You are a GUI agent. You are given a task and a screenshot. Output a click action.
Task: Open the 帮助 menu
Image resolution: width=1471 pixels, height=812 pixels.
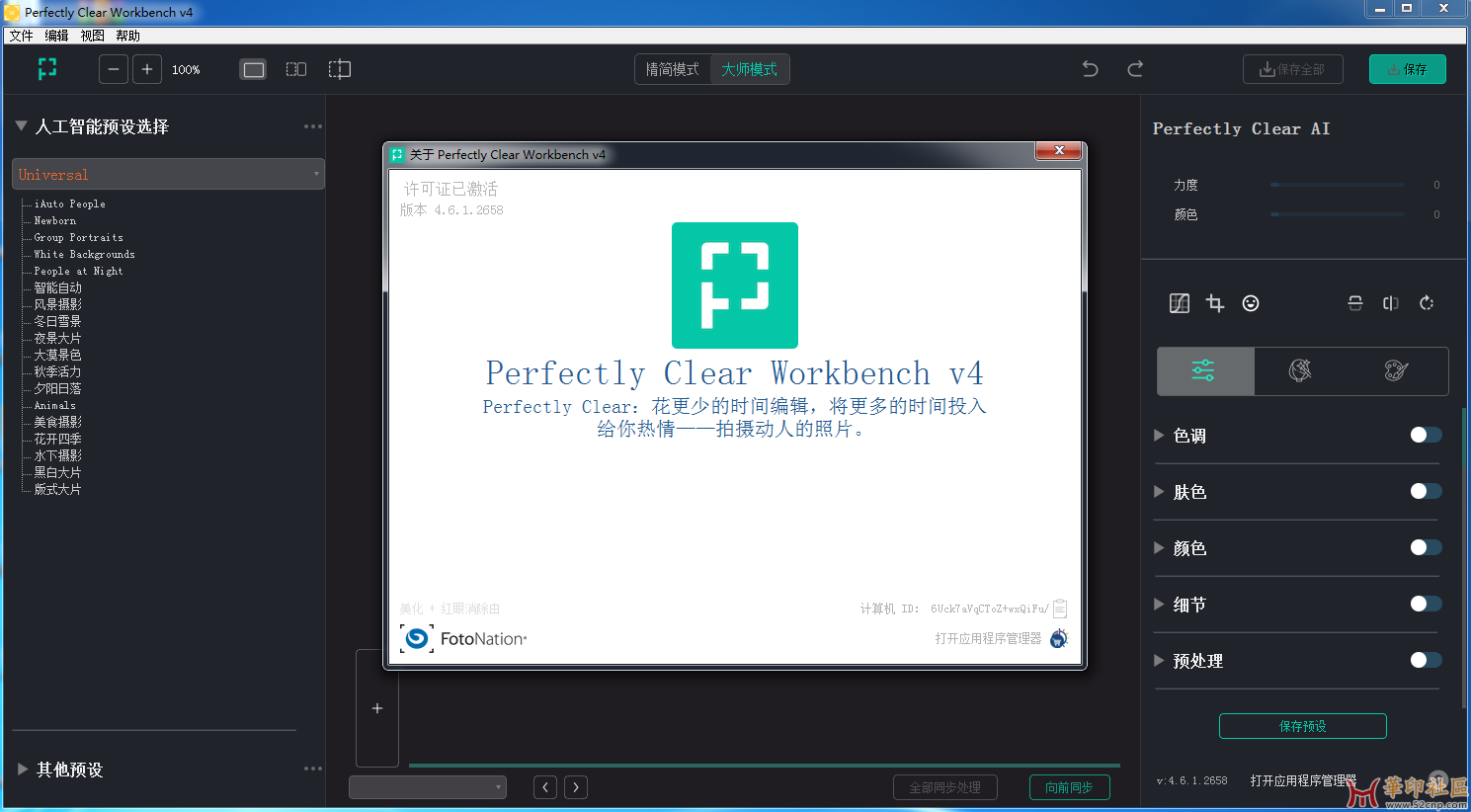pyautogui.click(x=127, y=36)
